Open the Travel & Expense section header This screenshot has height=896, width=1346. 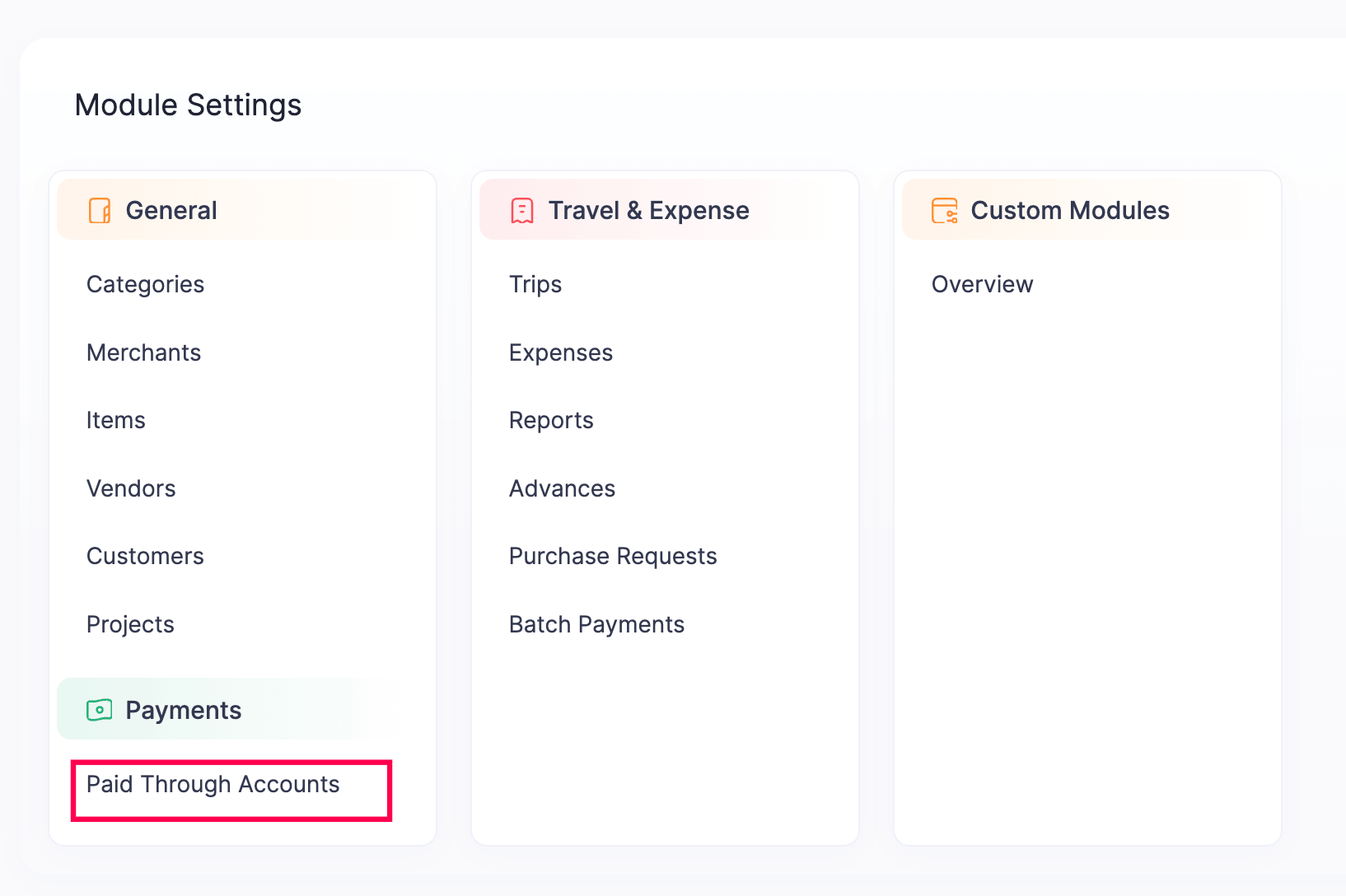pyautogui.click(x=649, y=210)
